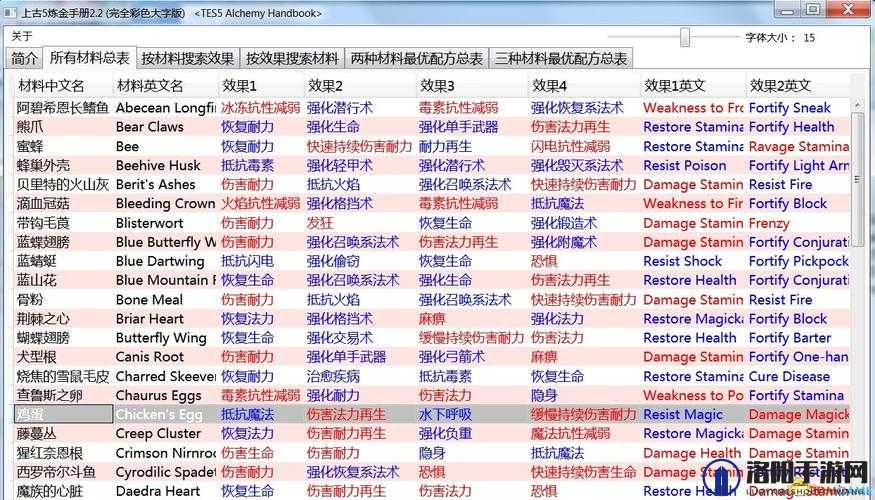This screenshot has height=500, width=875.
Task: Open the 按效果搜索材料 tab
Action: click(292, 58)
